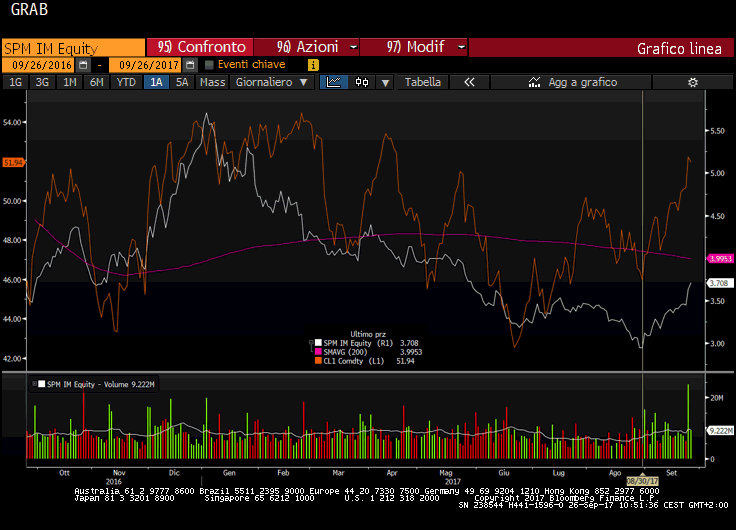Select the 6M time range tab

click(97, 82)
